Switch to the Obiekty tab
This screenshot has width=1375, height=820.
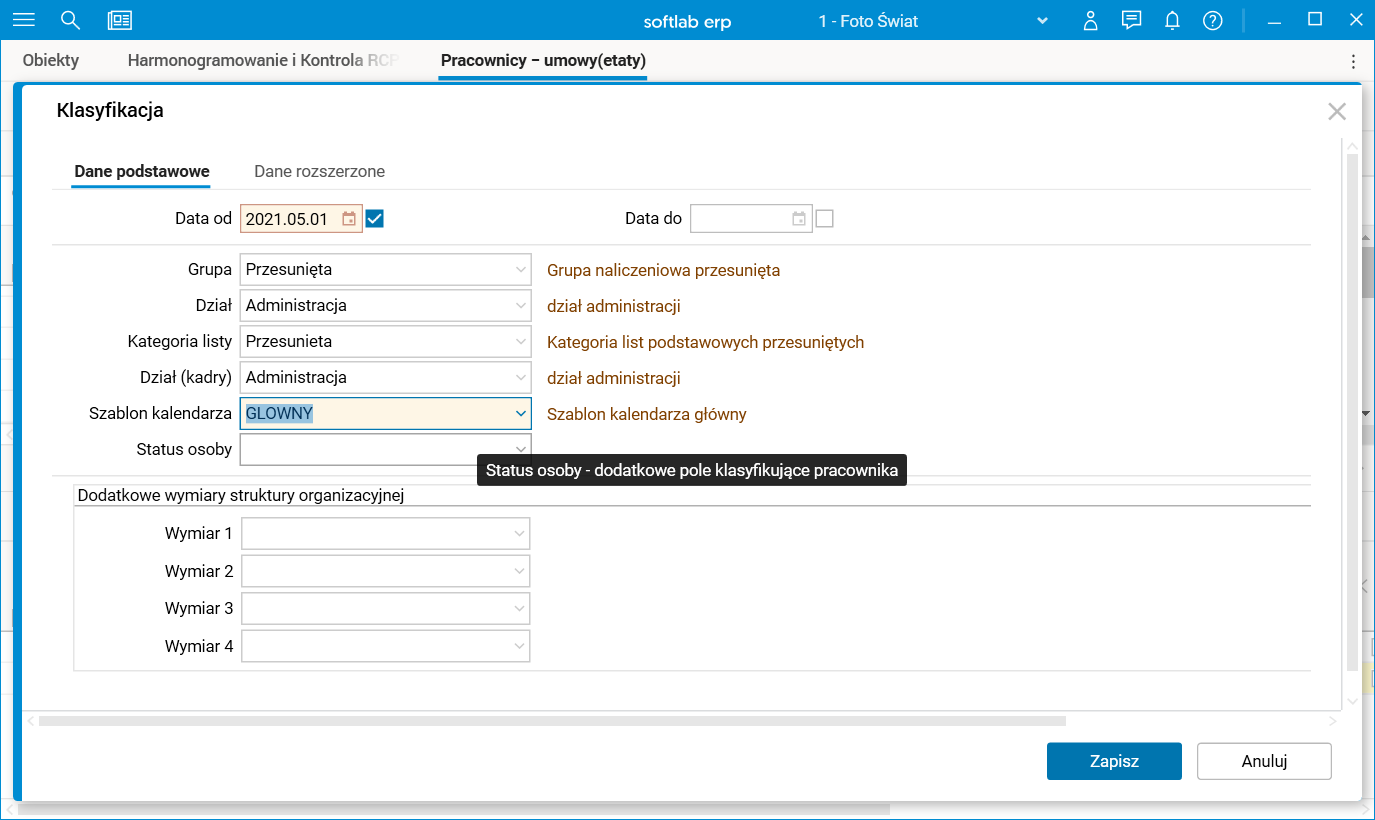(x=51, y=60)
